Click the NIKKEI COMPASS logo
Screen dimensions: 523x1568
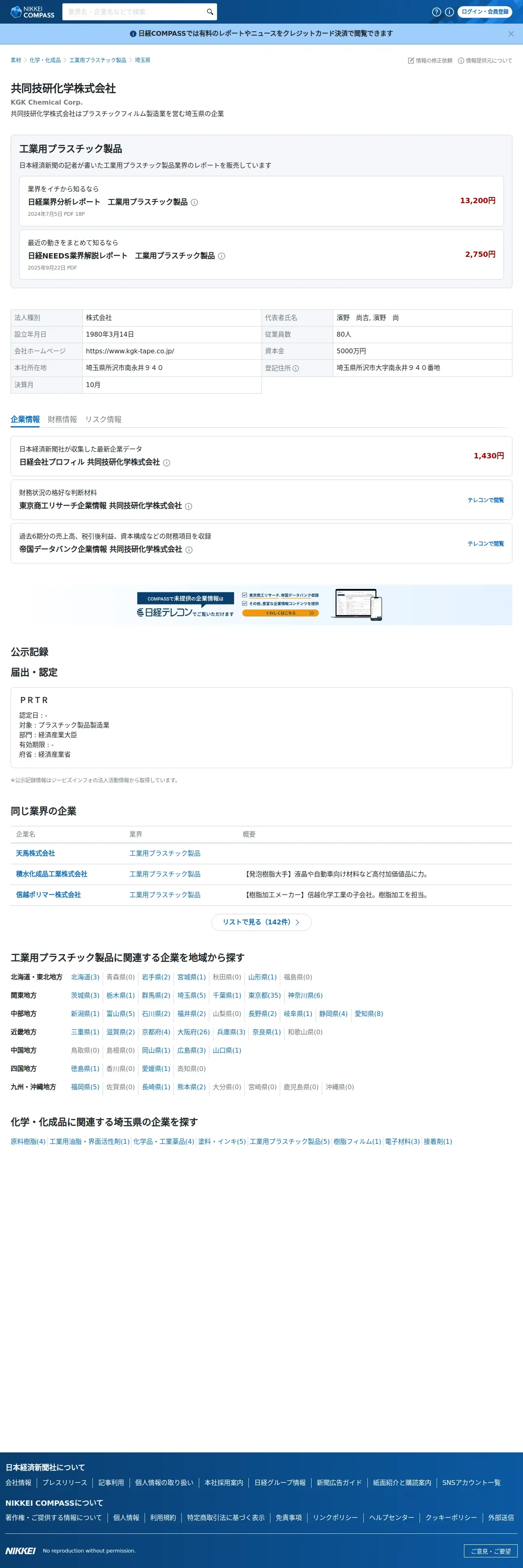point(32,11)
